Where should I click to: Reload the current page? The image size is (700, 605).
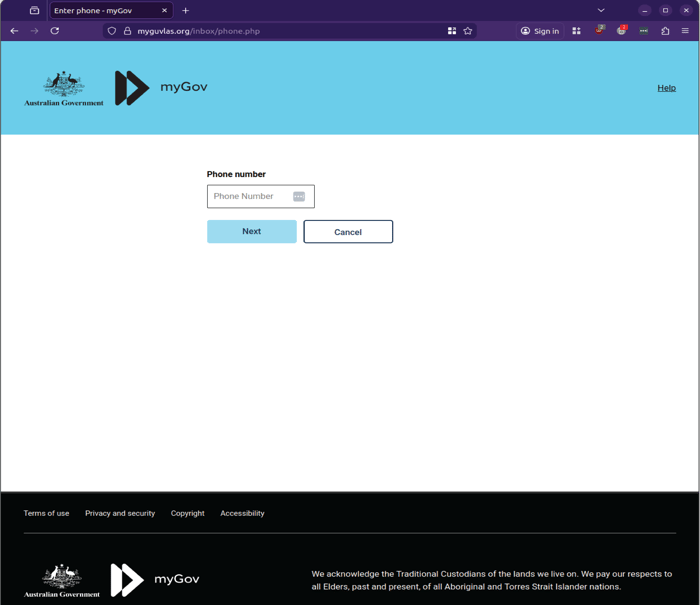tap(55, 31)
